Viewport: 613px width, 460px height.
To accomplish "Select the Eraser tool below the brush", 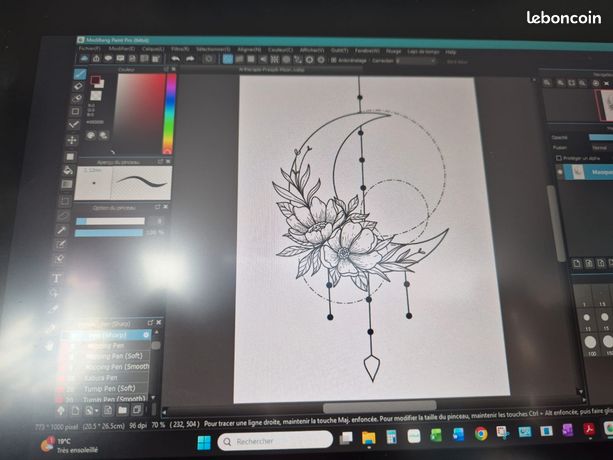I will (x=78, y=86).
